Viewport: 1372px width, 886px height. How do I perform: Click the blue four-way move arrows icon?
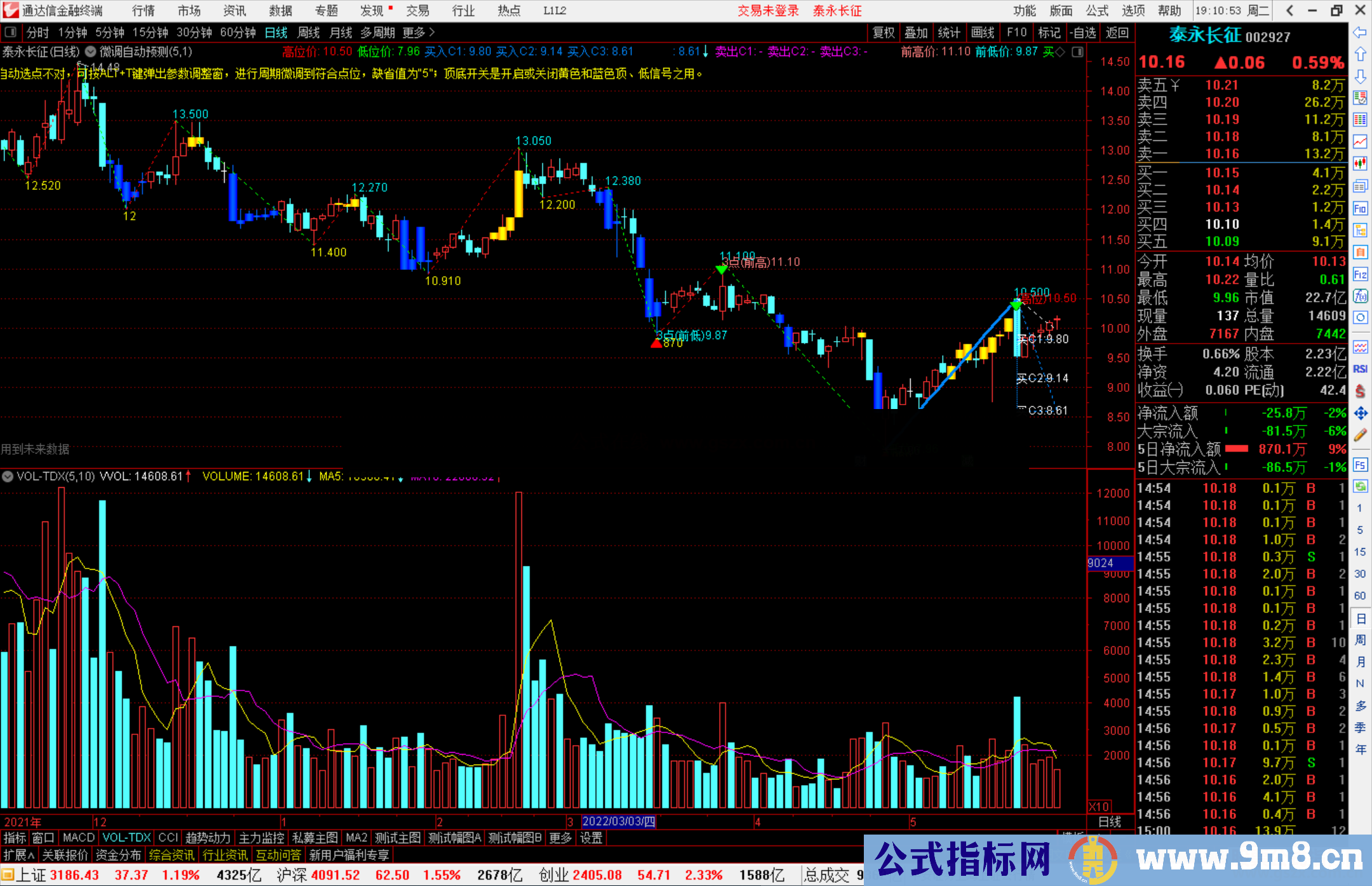tap(1360, 413)
